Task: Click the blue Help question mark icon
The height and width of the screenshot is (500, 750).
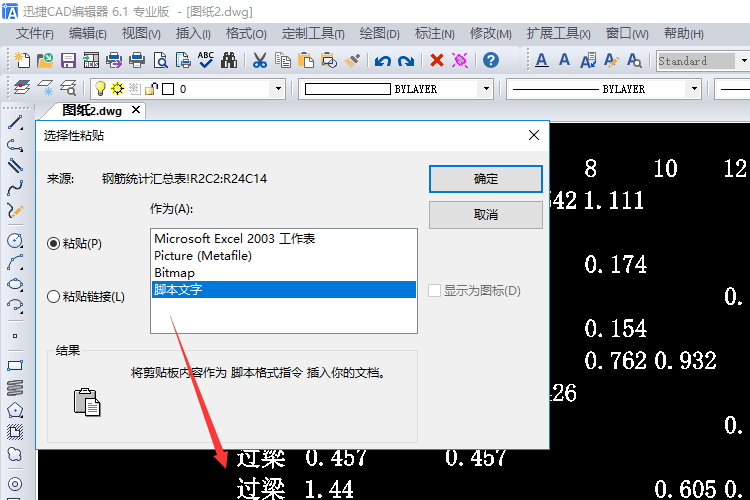Action: pos(491,60)
